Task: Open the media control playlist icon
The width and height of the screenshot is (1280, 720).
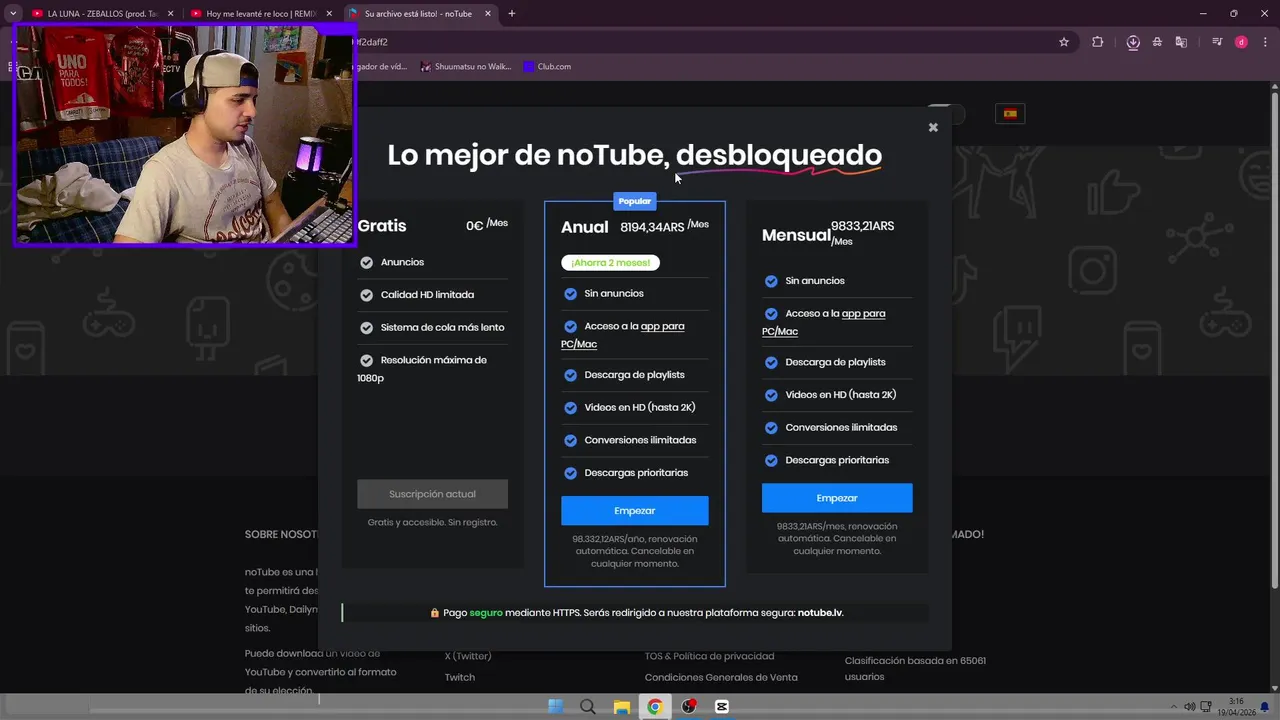Action: [1217, 42]
